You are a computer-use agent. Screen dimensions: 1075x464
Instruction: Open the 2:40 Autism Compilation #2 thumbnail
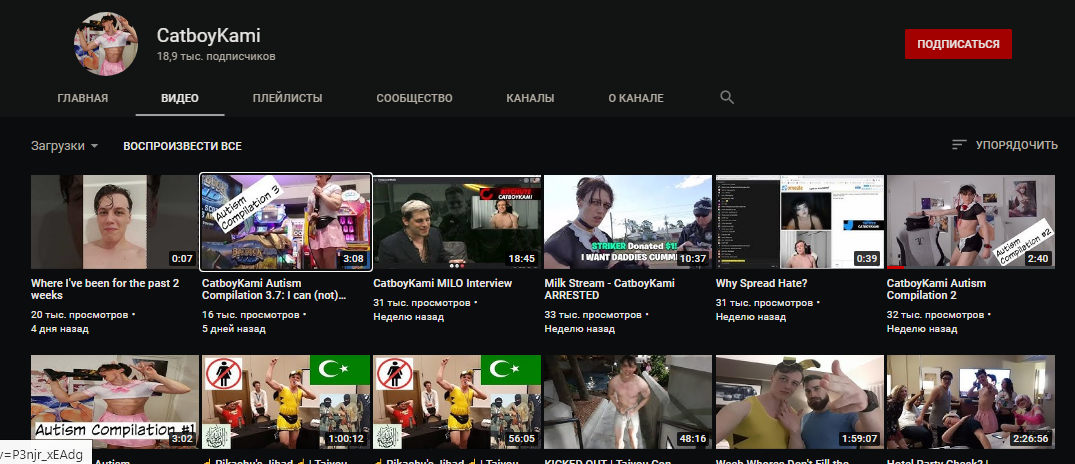pos(971,222)
